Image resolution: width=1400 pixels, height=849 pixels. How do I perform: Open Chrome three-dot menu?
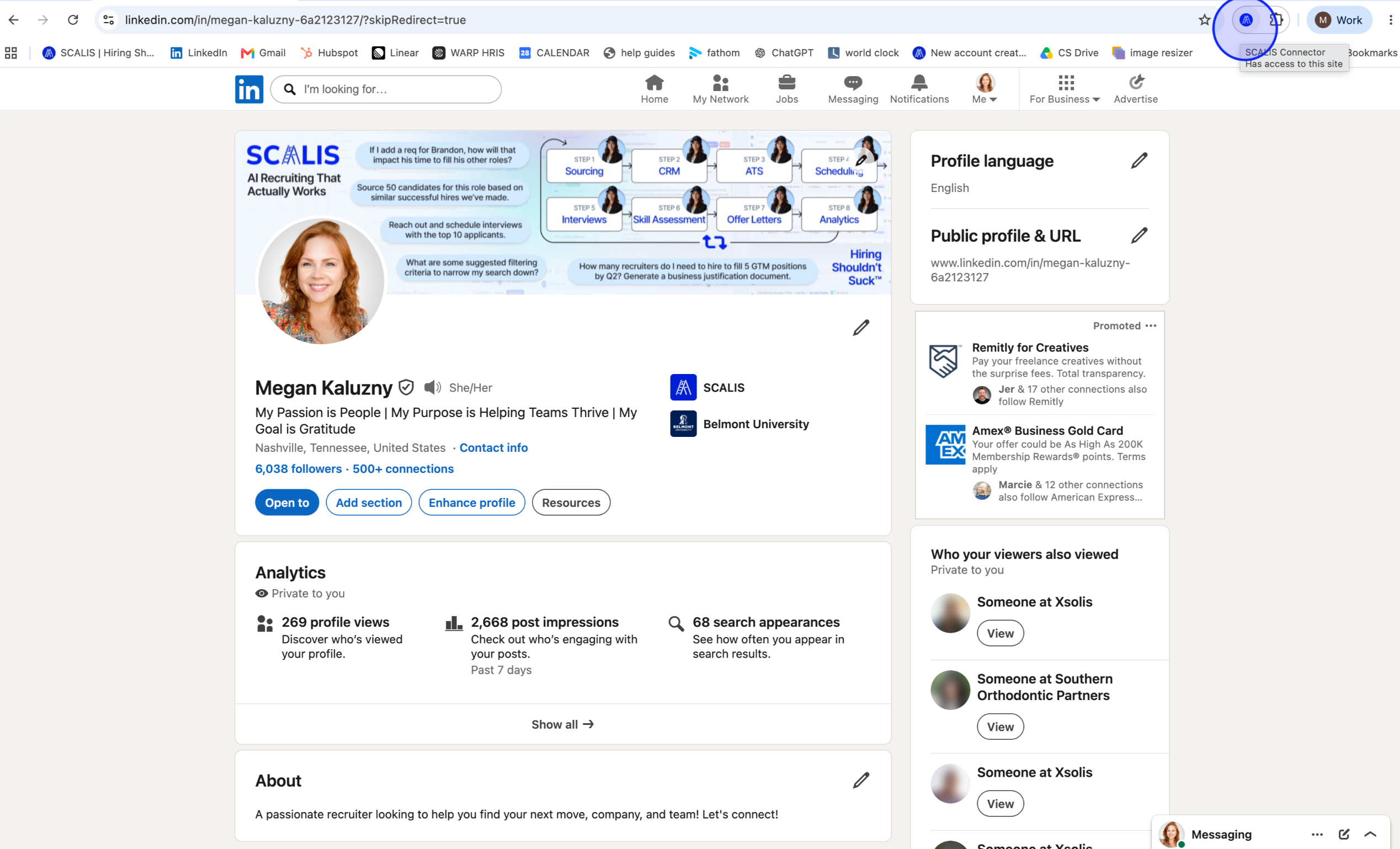1390,20
